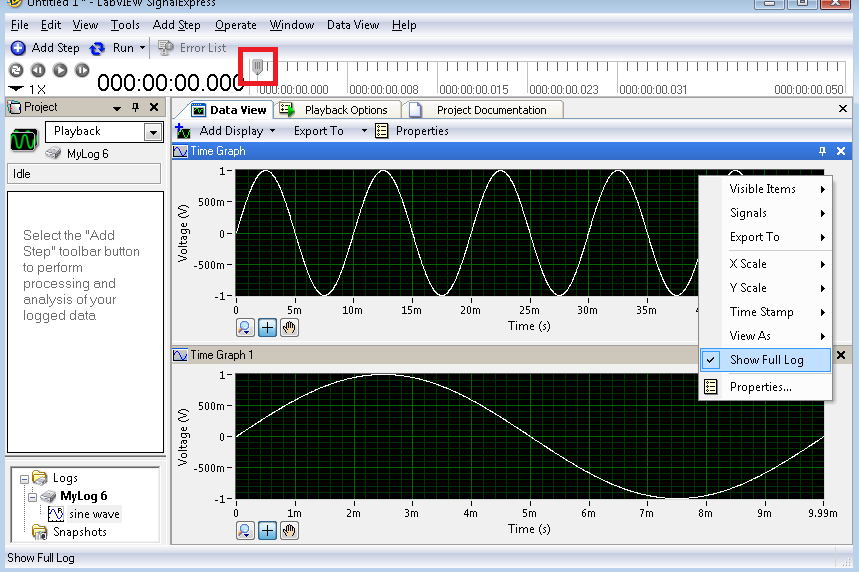Select the zoom tool under Time Graph
This screenshot has height=572, width=859.
[x=245, y=327]
